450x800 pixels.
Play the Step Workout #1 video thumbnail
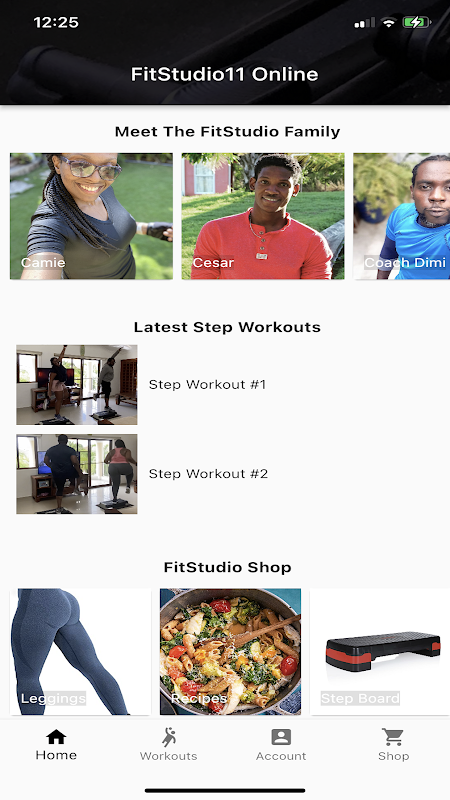pyautogui.click(x=77, y=385)
